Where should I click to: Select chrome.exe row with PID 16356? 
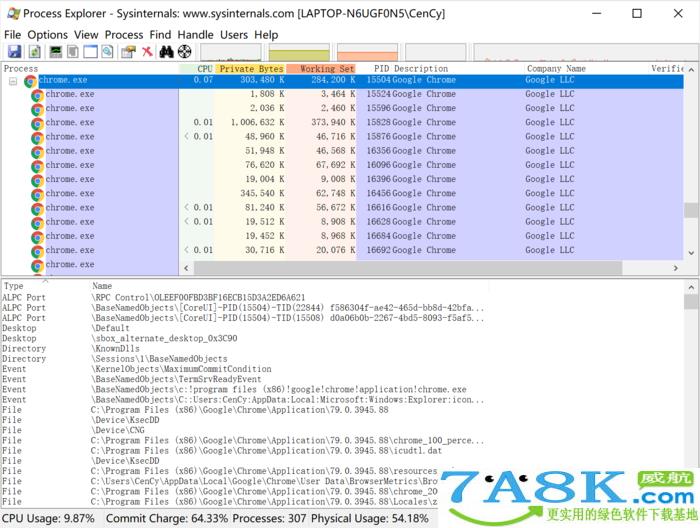pos(342,151)
